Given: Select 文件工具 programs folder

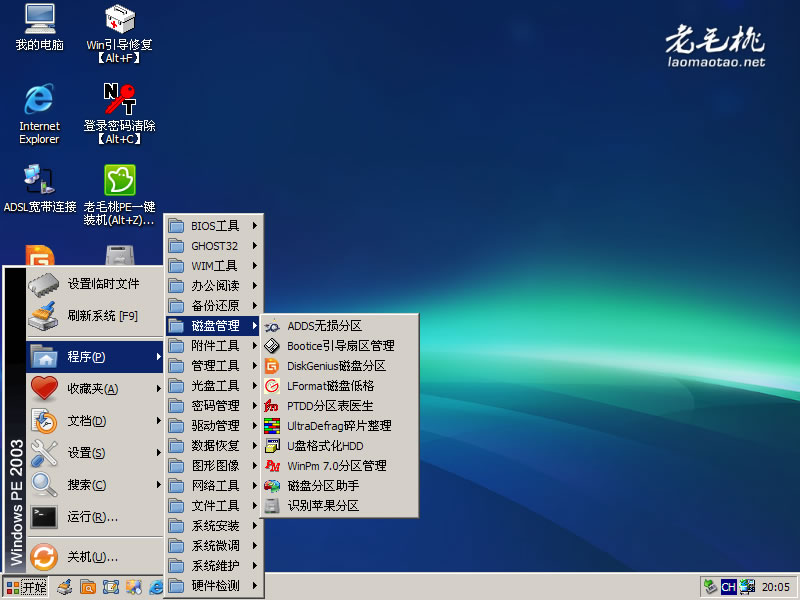Looking at the screenshot, I should [x=214, y=506].
